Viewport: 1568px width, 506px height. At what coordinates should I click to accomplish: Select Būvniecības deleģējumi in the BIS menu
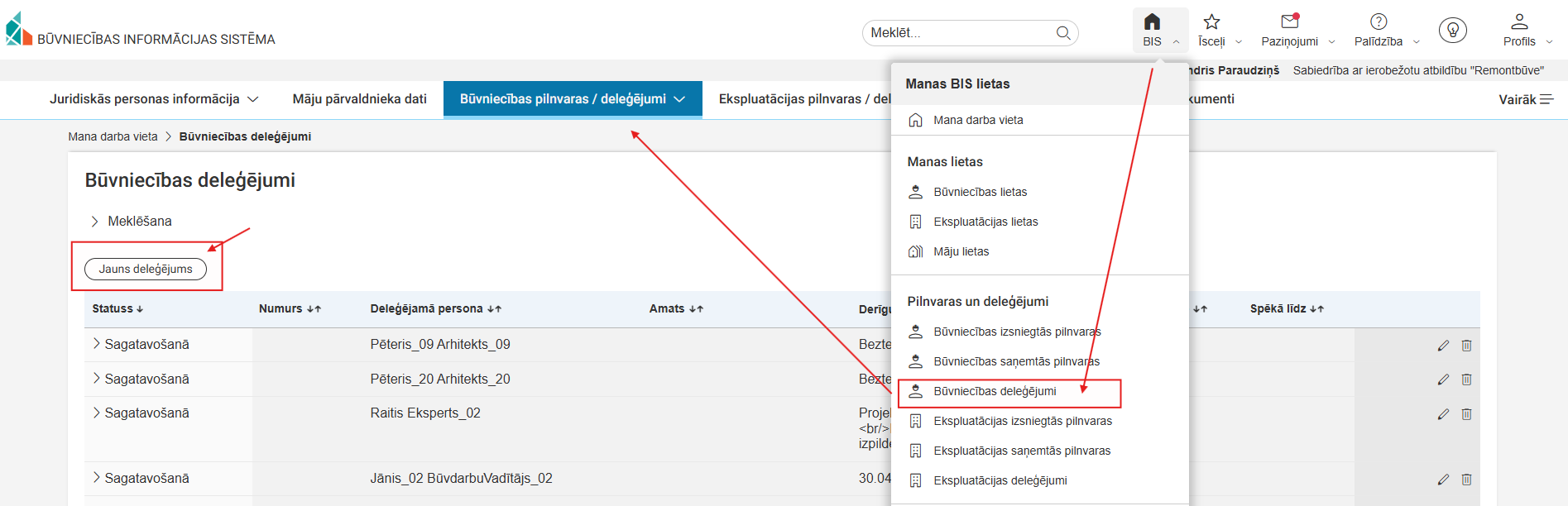tap(995, 392)
